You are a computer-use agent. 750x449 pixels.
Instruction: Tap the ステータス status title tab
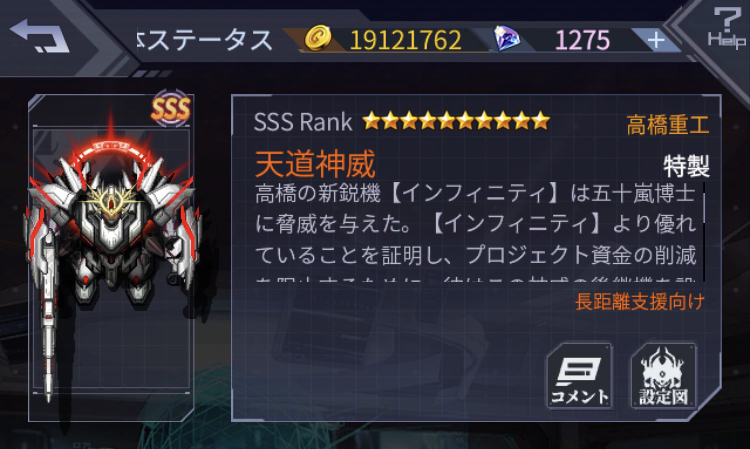point(205,40)
